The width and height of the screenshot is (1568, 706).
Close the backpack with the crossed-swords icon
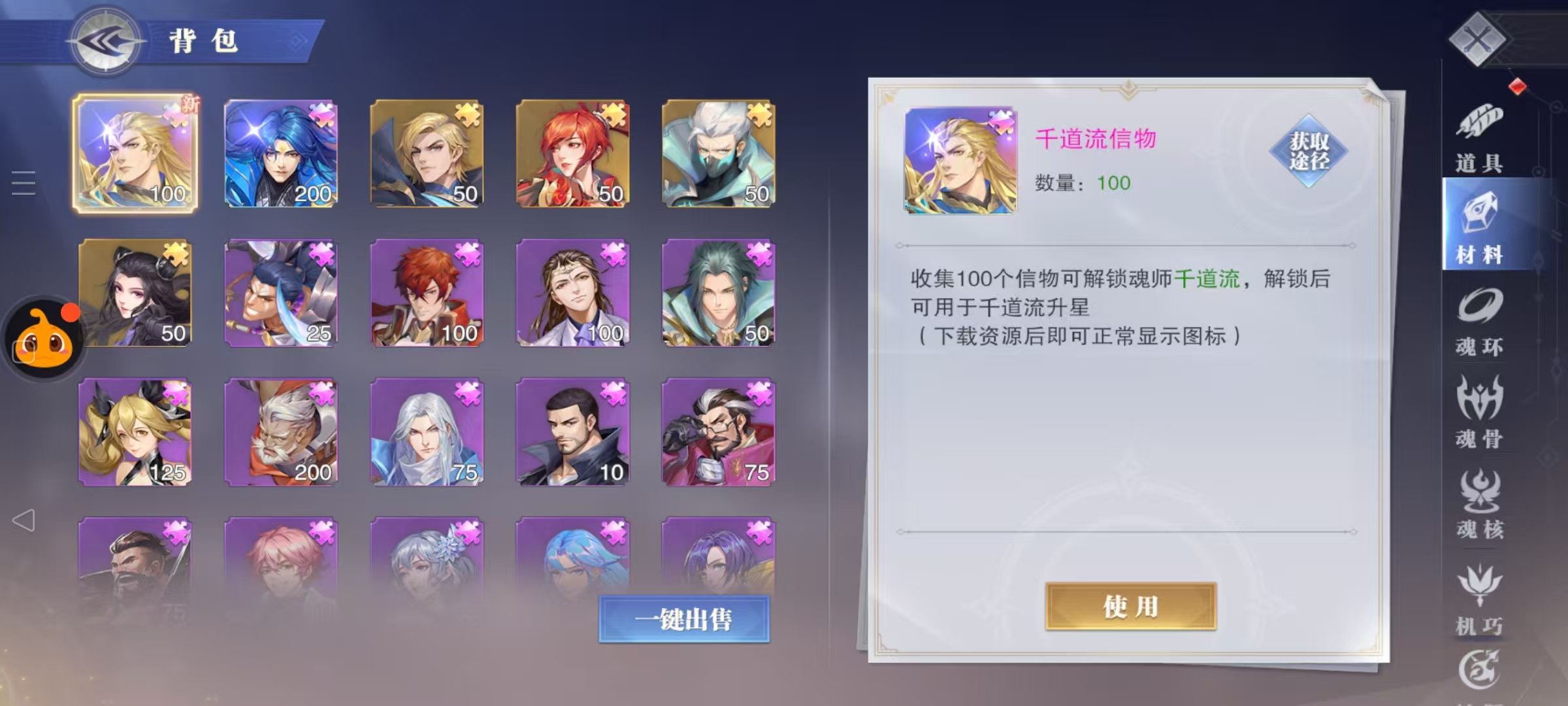coord(1478,41)
